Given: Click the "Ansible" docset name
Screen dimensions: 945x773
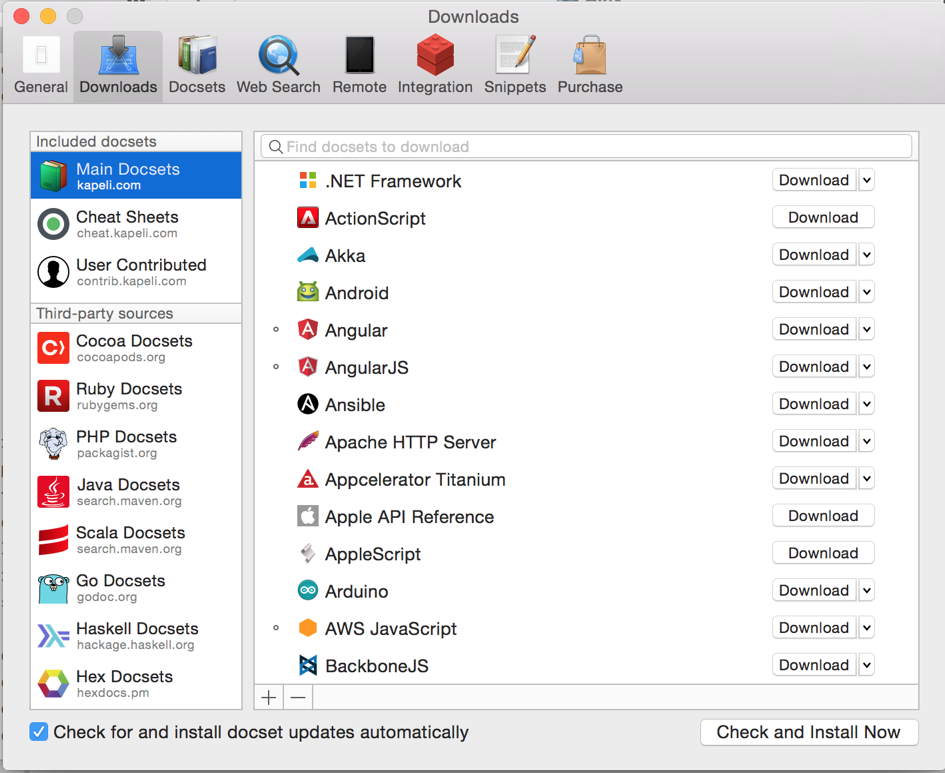Looking at the screenshot, I should click(355, 405).
